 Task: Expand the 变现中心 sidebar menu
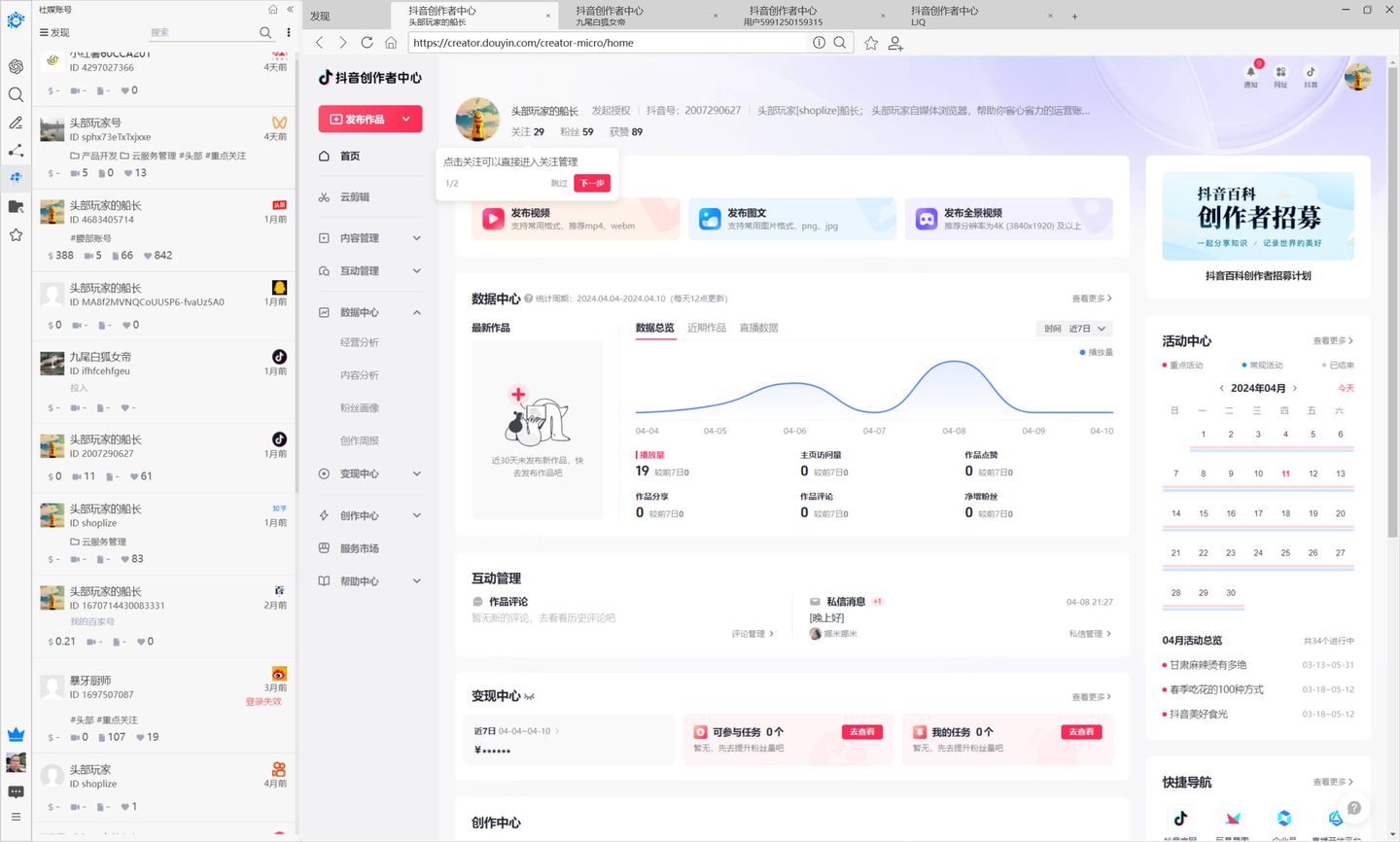click(370, 474)
